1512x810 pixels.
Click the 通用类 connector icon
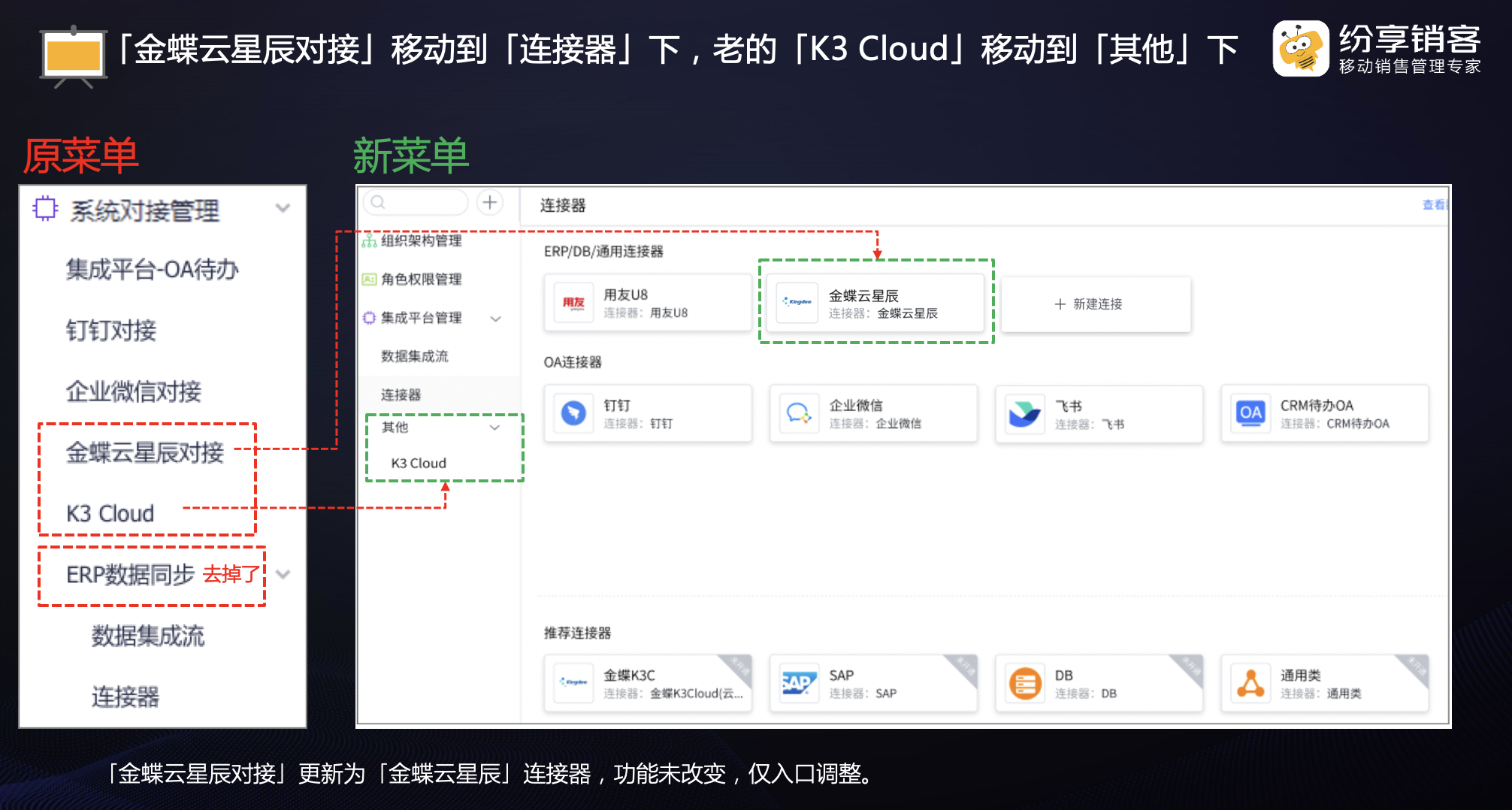[1250, 682]
